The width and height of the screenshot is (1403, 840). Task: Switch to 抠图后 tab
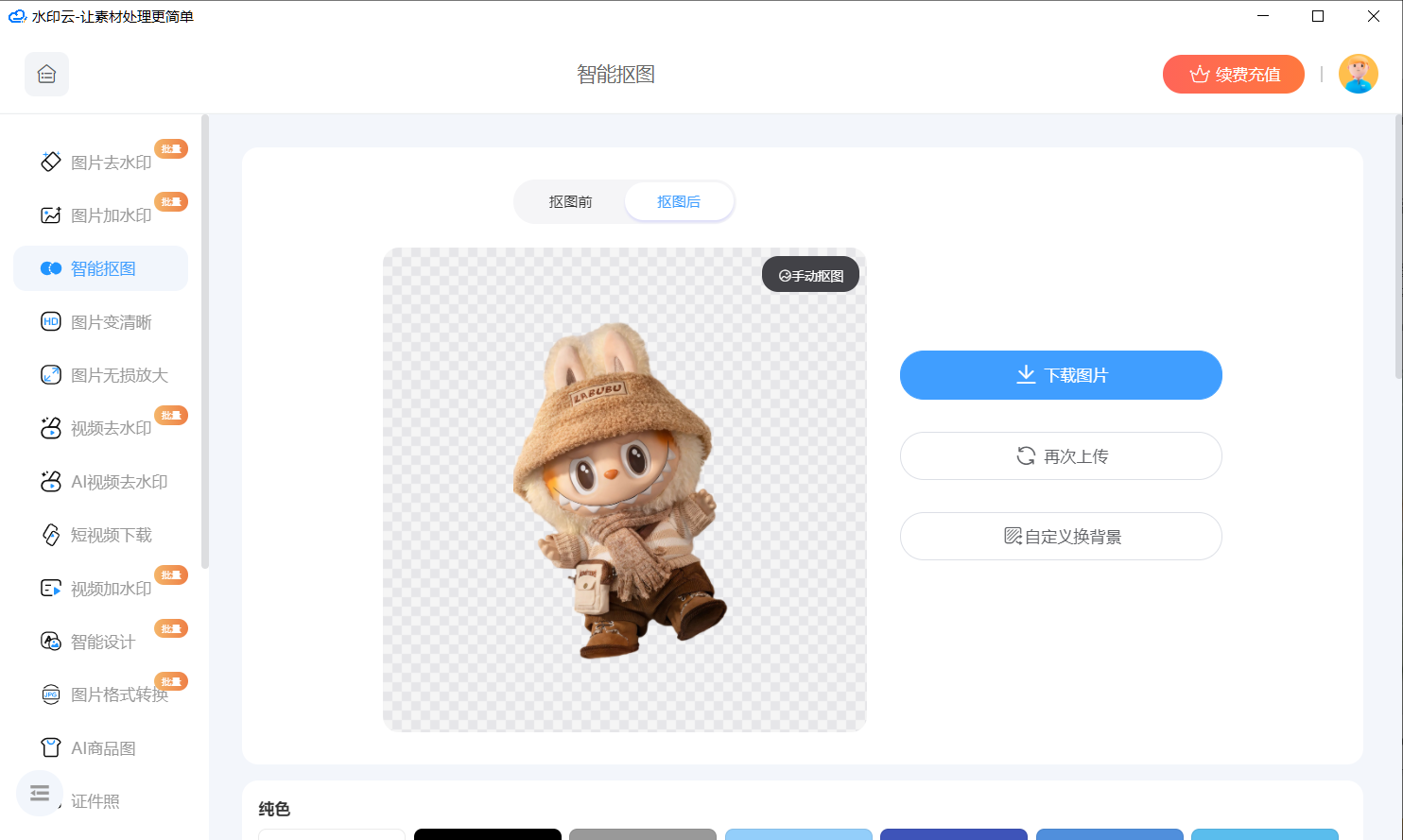(x=679, y=201)
